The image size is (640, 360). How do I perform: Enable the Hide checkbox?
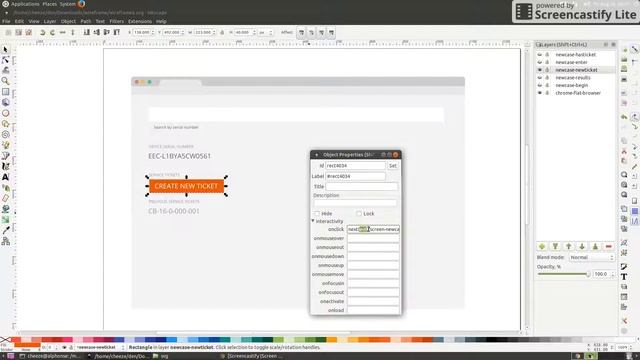click(317, 213)
